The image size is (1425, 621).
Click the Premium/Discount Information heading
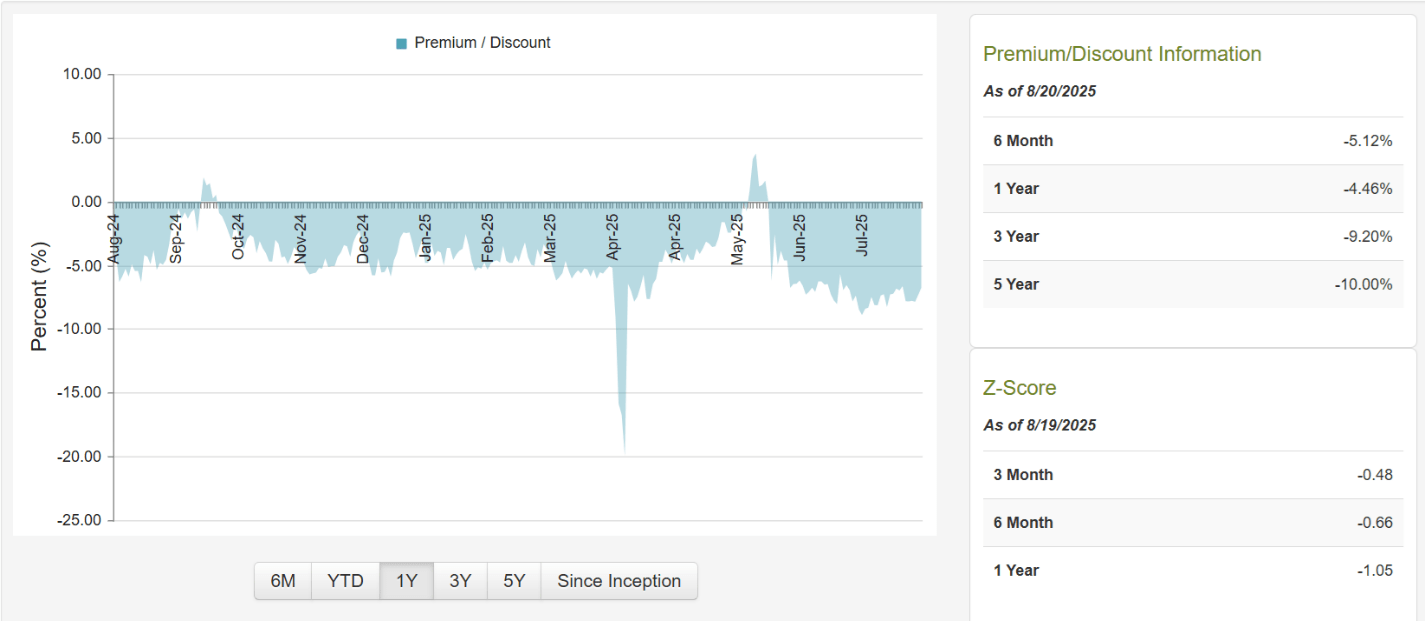tap(1122, 54)
